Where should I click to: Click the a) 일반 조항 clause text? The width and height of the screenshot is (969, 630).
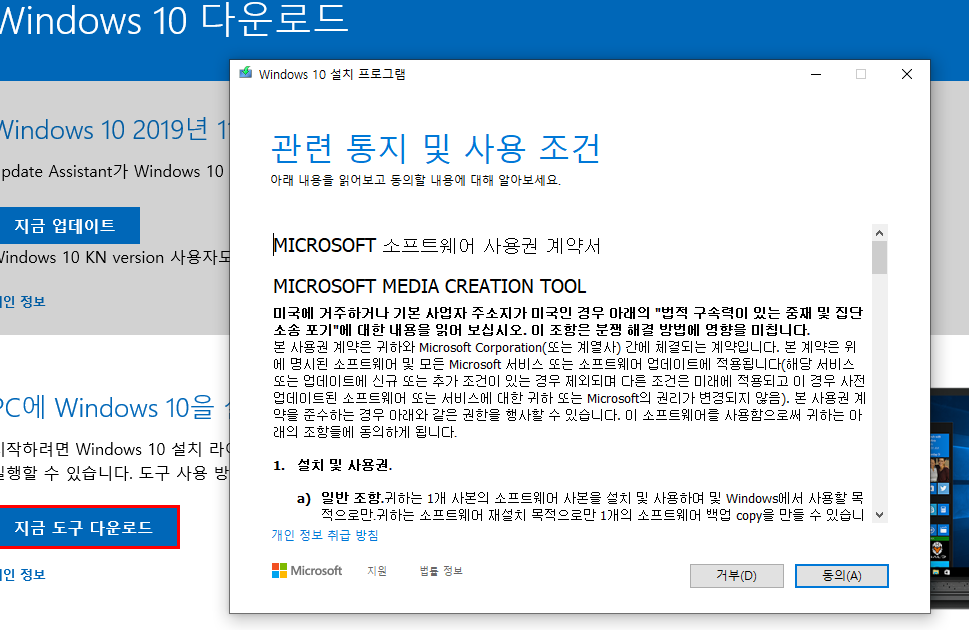pos(580,506)
